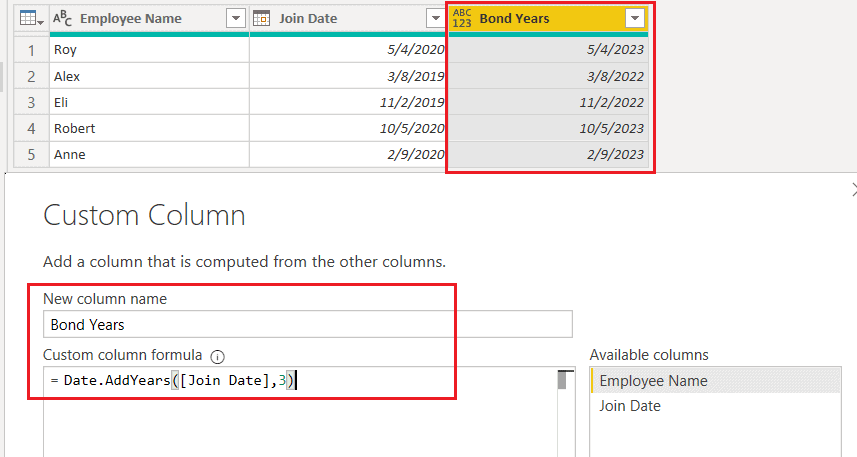Select row number 1
Screen dimensions: 857x457
coord(31,50)
